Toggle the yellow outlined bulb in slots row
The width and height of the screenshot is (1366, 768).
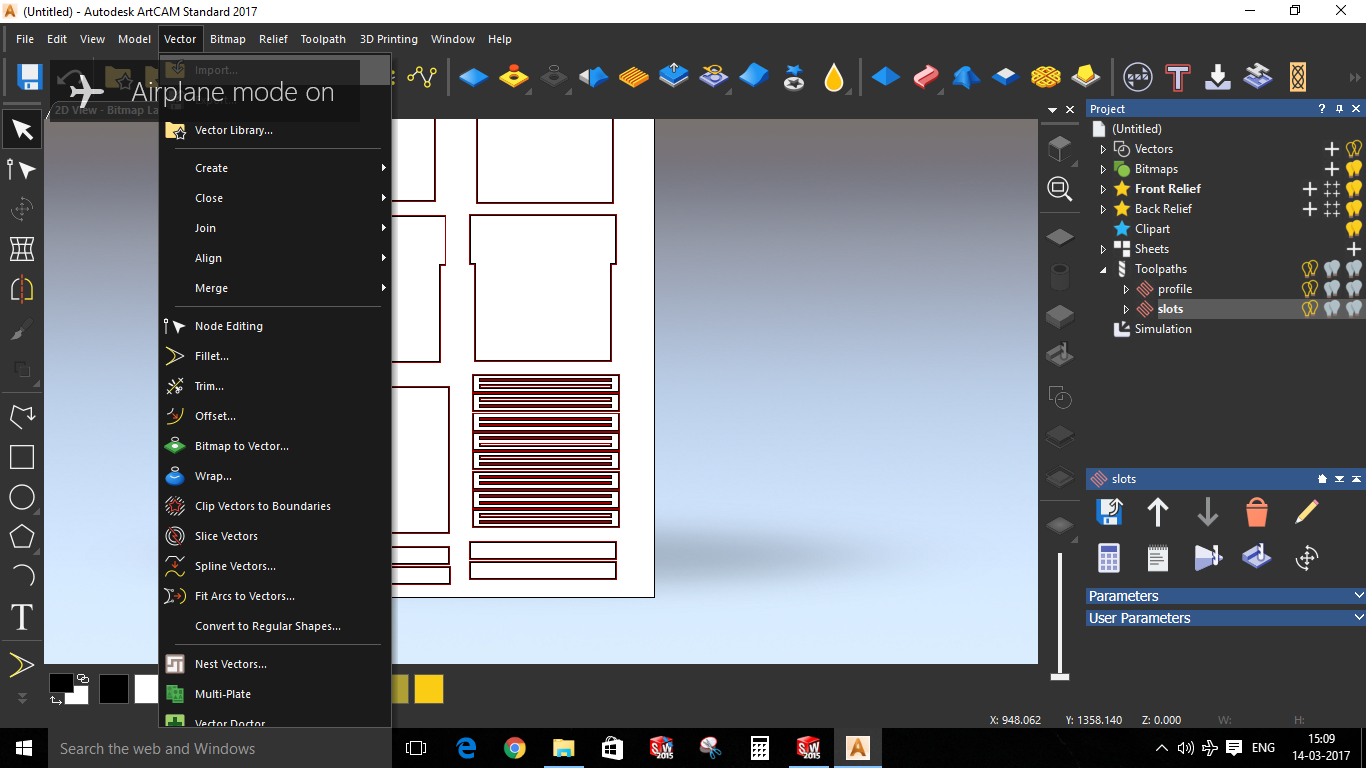[x=1310, y=309]
